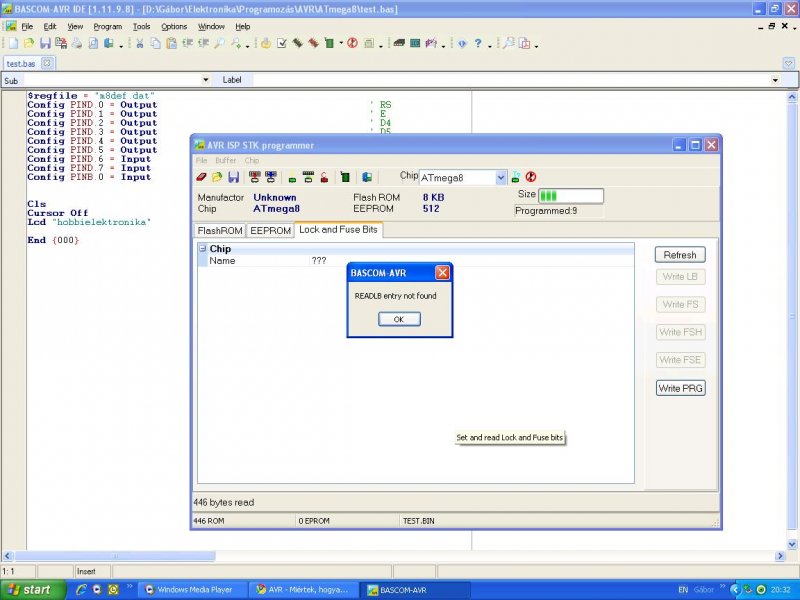The width and height of the screenshot is (800, 600).
Task: Click the red padlock lock-chip icon
Action: point(324,177)
